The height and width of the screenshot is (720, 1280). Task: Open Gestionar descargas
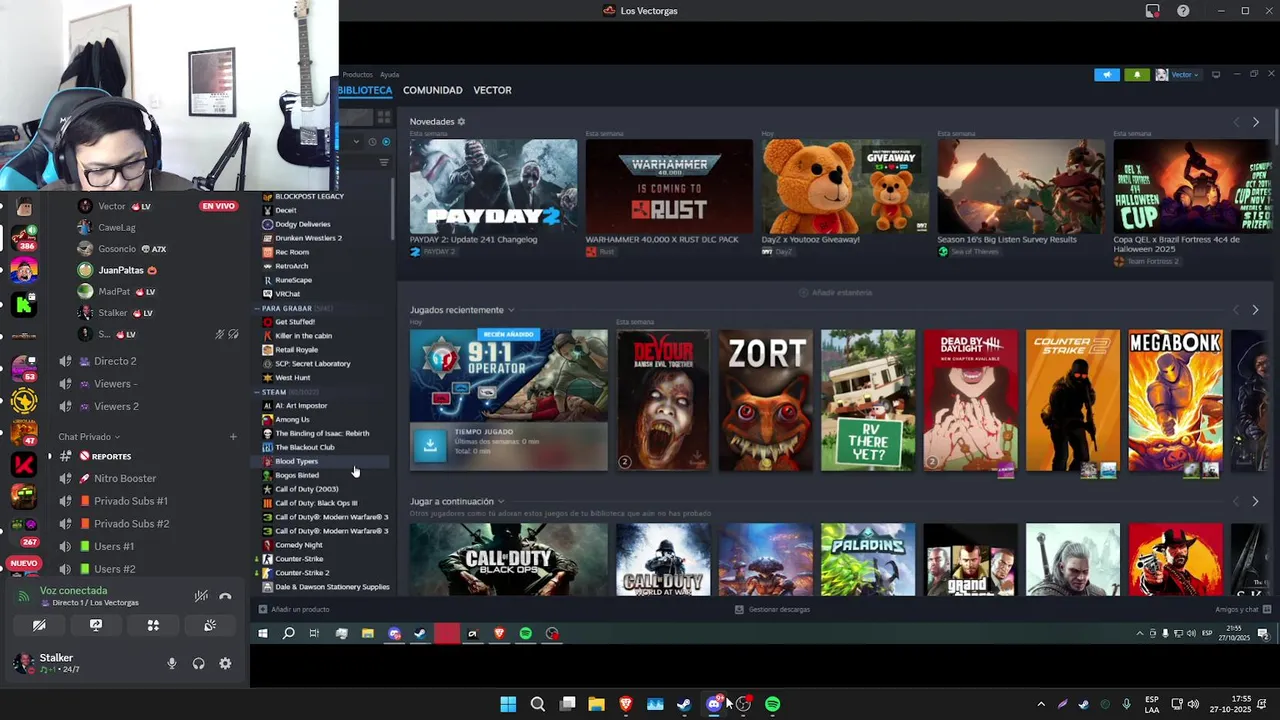coord(772,609)
